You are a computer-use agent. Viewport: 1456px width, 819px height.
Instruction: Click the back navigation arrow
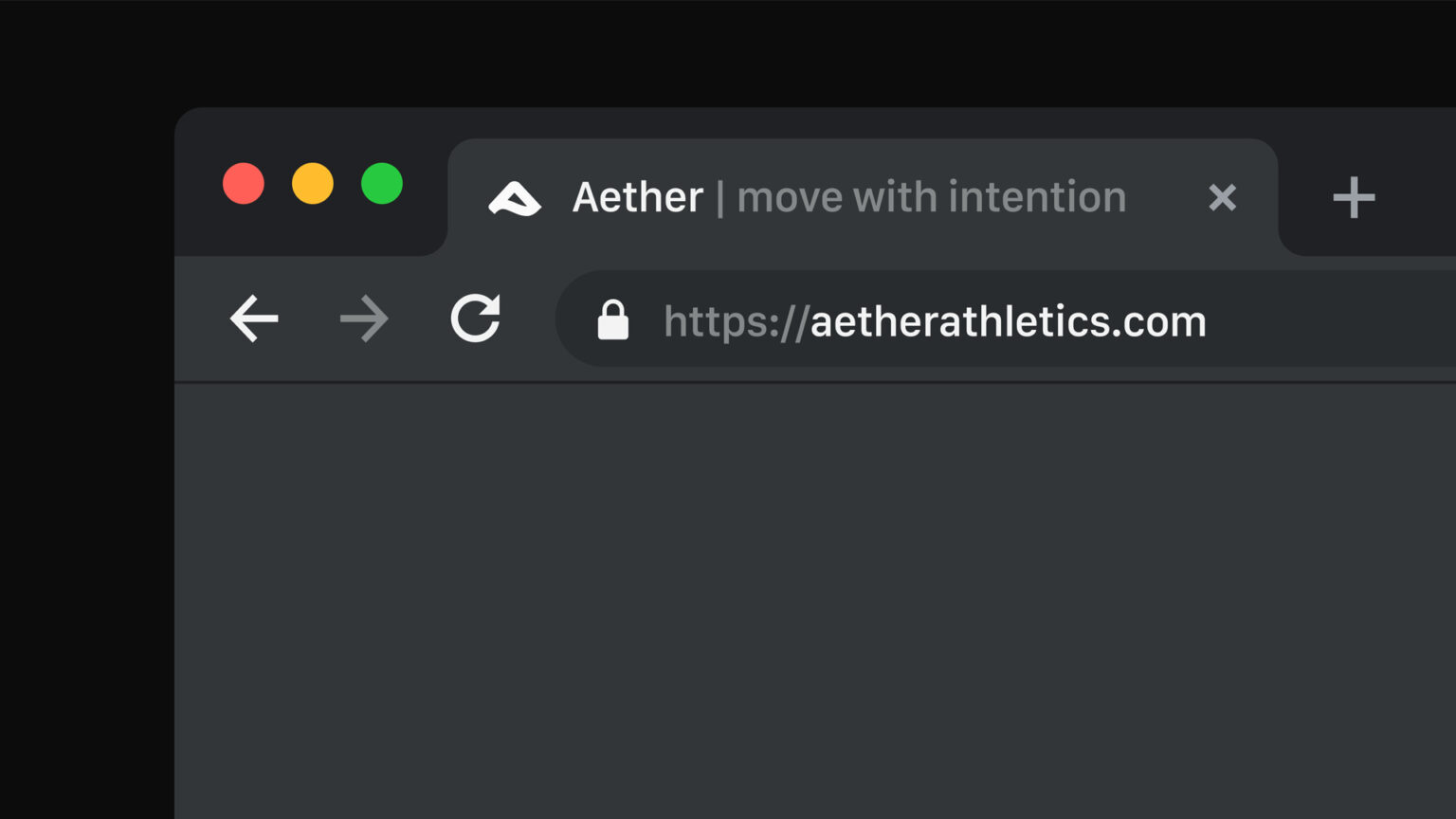[254, 318]
